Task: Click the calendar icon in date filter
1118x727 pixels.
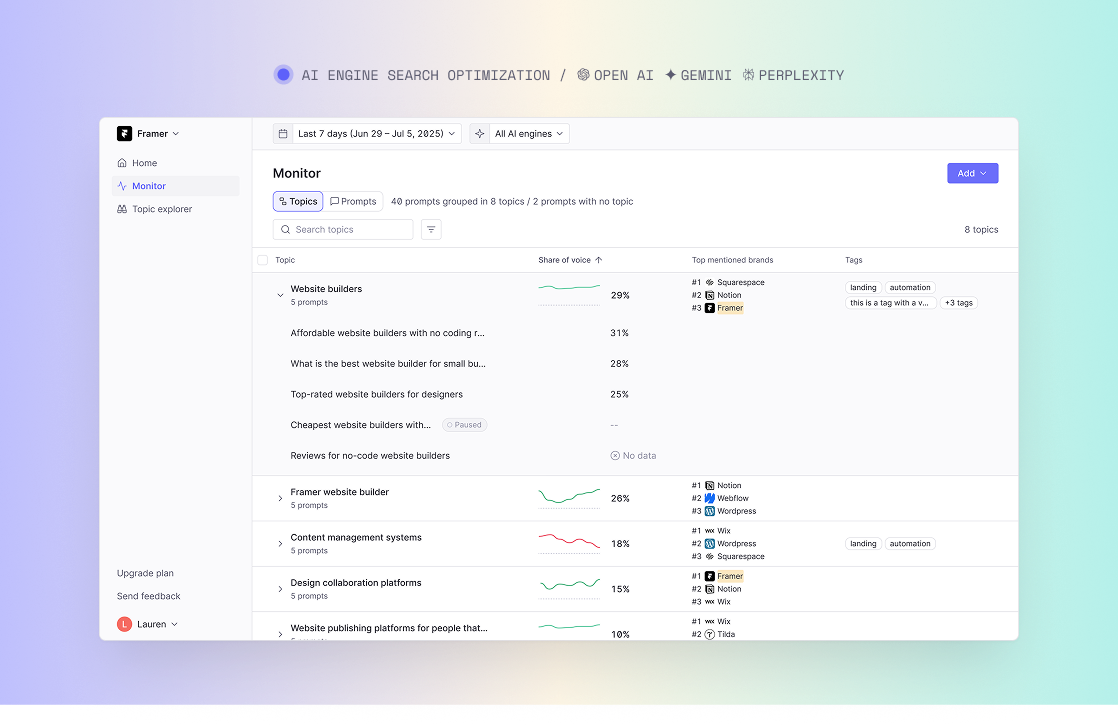Action: (x=283, y=133)
